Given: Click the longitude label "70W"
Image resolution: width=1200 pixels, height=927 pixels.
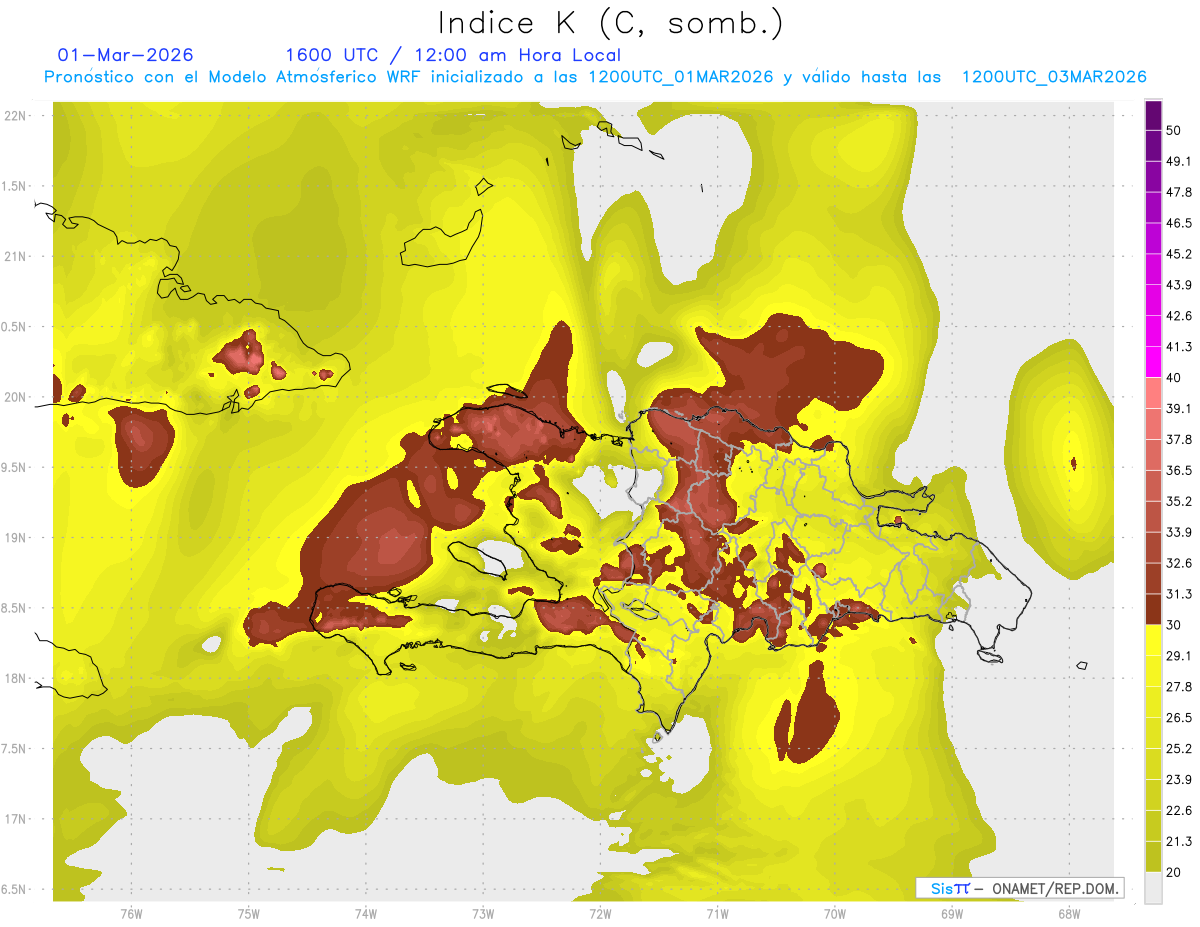Looking at the screenshot, I should [x=835, y=914].
